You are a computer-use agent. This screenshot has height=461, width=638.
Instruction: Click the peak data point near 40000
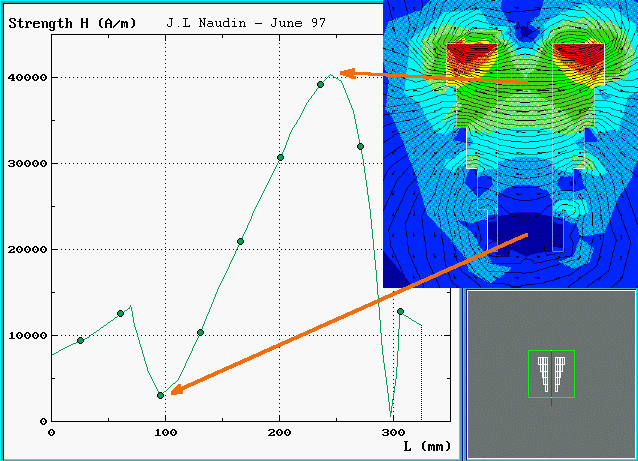(320, 84)
